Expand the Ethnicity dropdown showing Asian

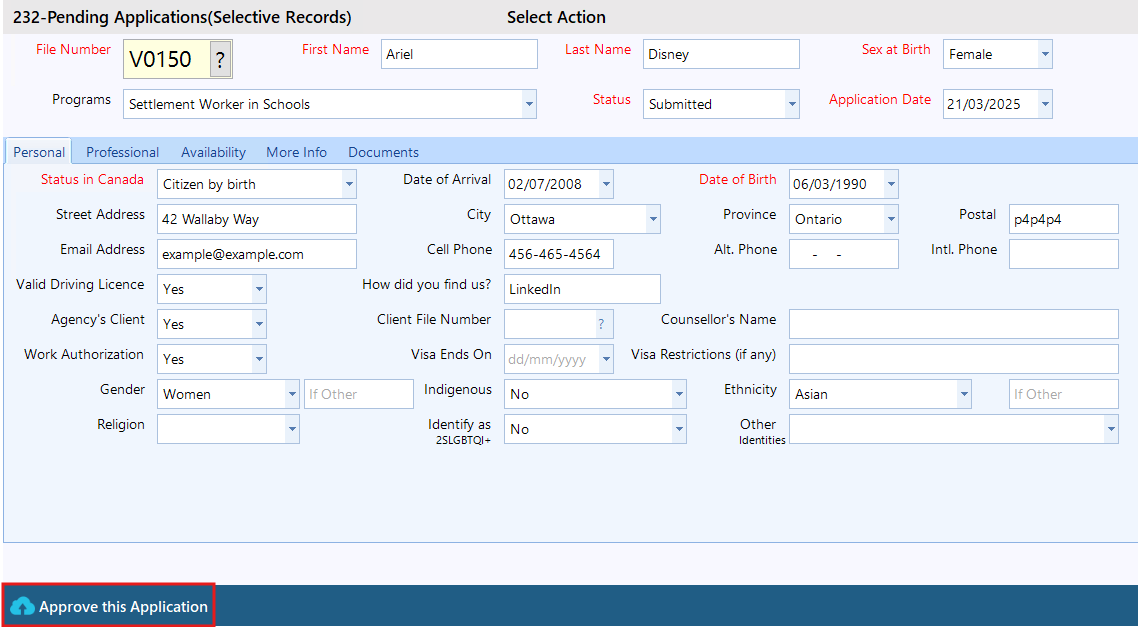[x=964, y=394]
